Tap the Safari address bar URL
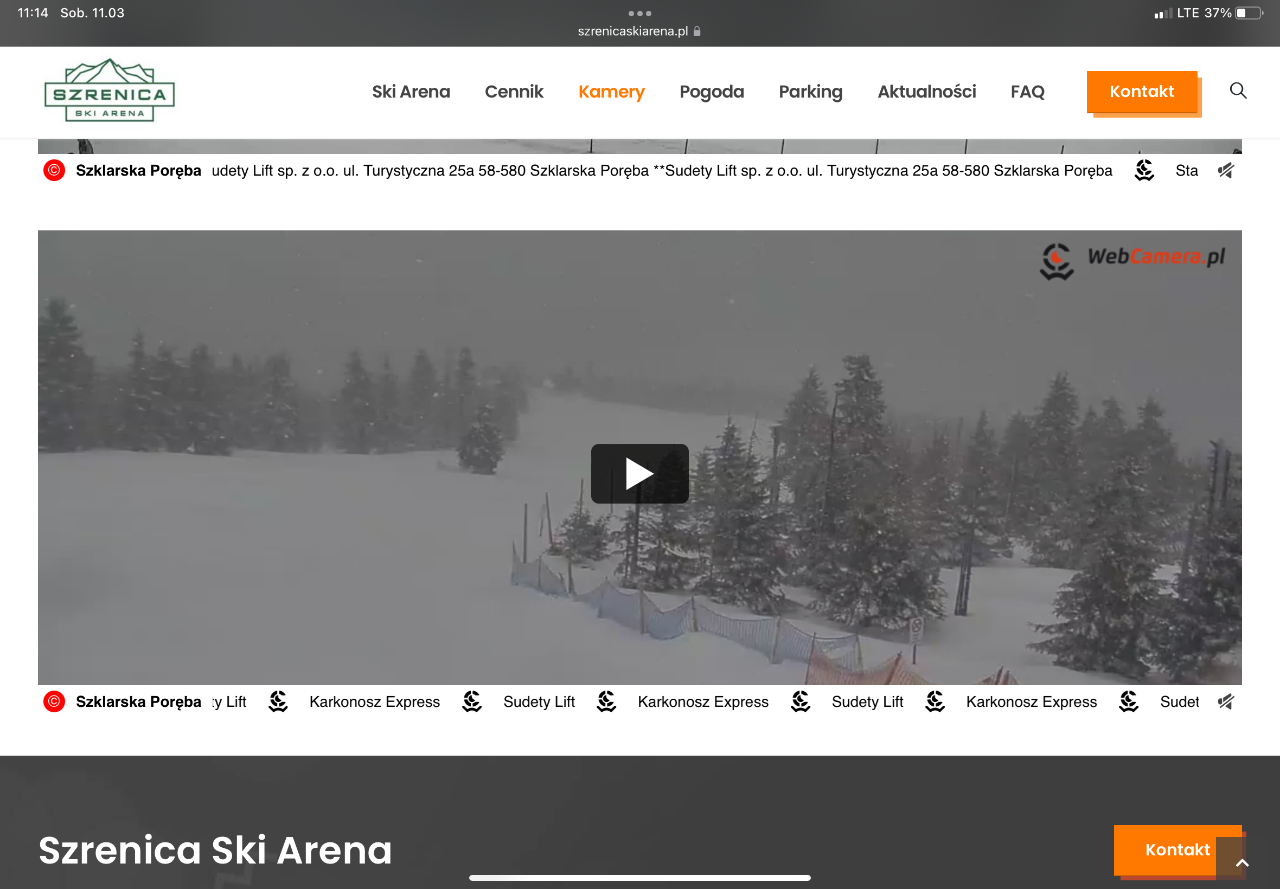The width and height of the screenshot is (1280, 889). coord(640,31)
